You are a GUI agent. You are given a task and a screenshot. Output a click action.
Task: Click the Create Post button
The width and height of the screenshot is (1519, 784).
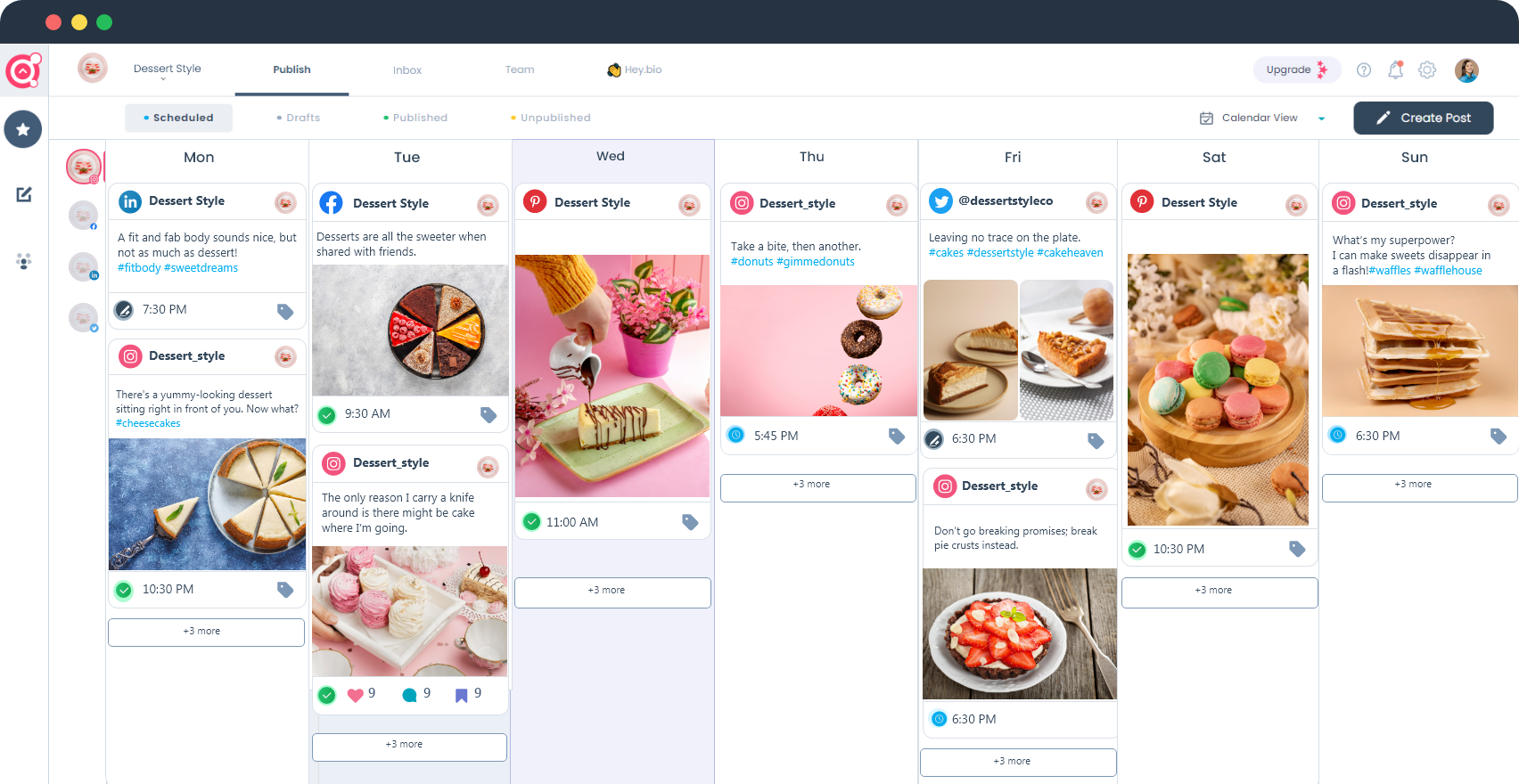[1424, 118]
